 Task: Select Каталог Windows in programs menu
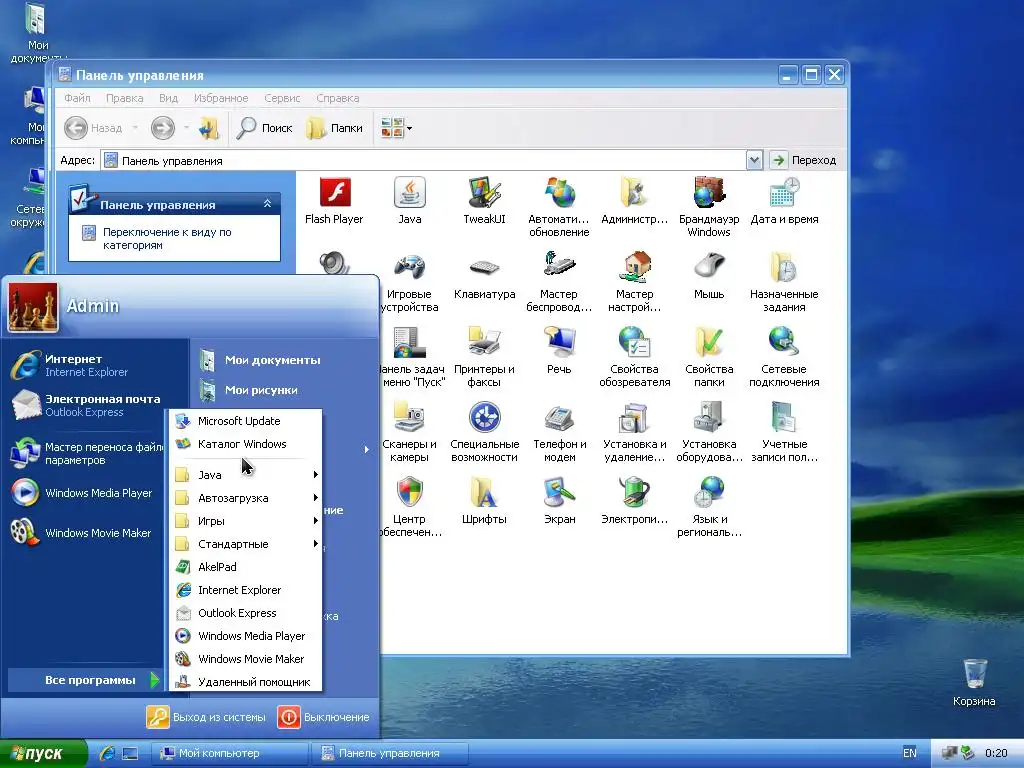coord(246,444)
